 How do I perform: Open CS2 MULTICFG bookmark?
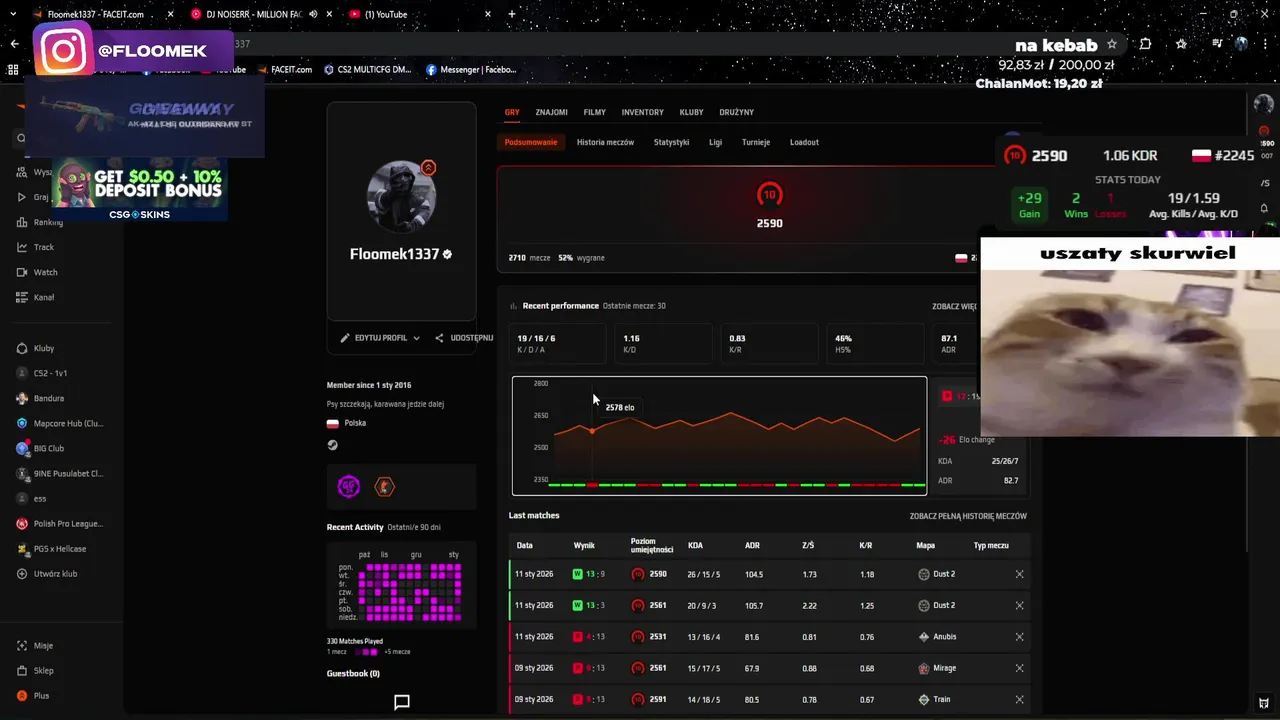(367, 70)
